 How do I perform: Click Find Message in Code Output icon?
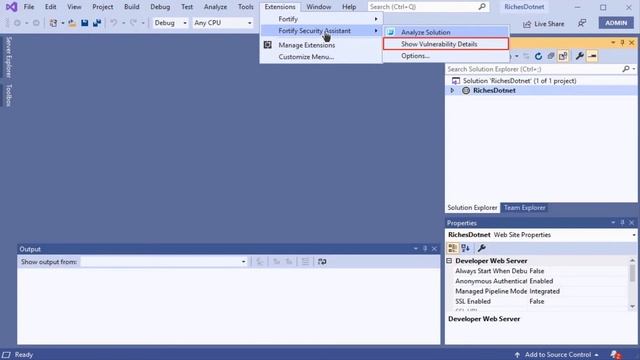tap(260, 262)
